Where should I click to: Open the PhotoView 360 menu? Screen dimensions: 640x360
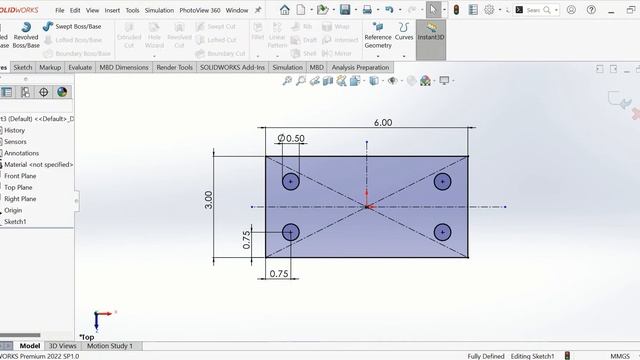pyautogui.click(x=200, y=10)
